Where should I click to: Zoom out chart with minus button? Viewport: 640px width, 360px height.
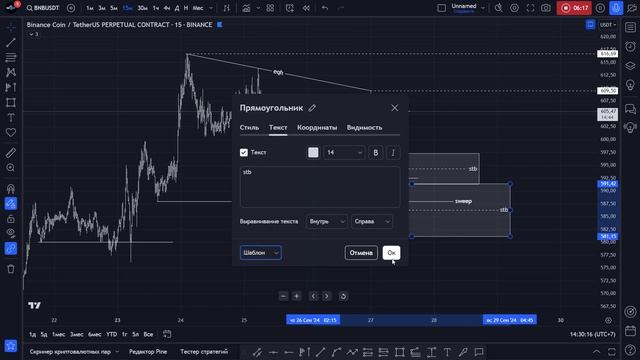tap(283, 296)
